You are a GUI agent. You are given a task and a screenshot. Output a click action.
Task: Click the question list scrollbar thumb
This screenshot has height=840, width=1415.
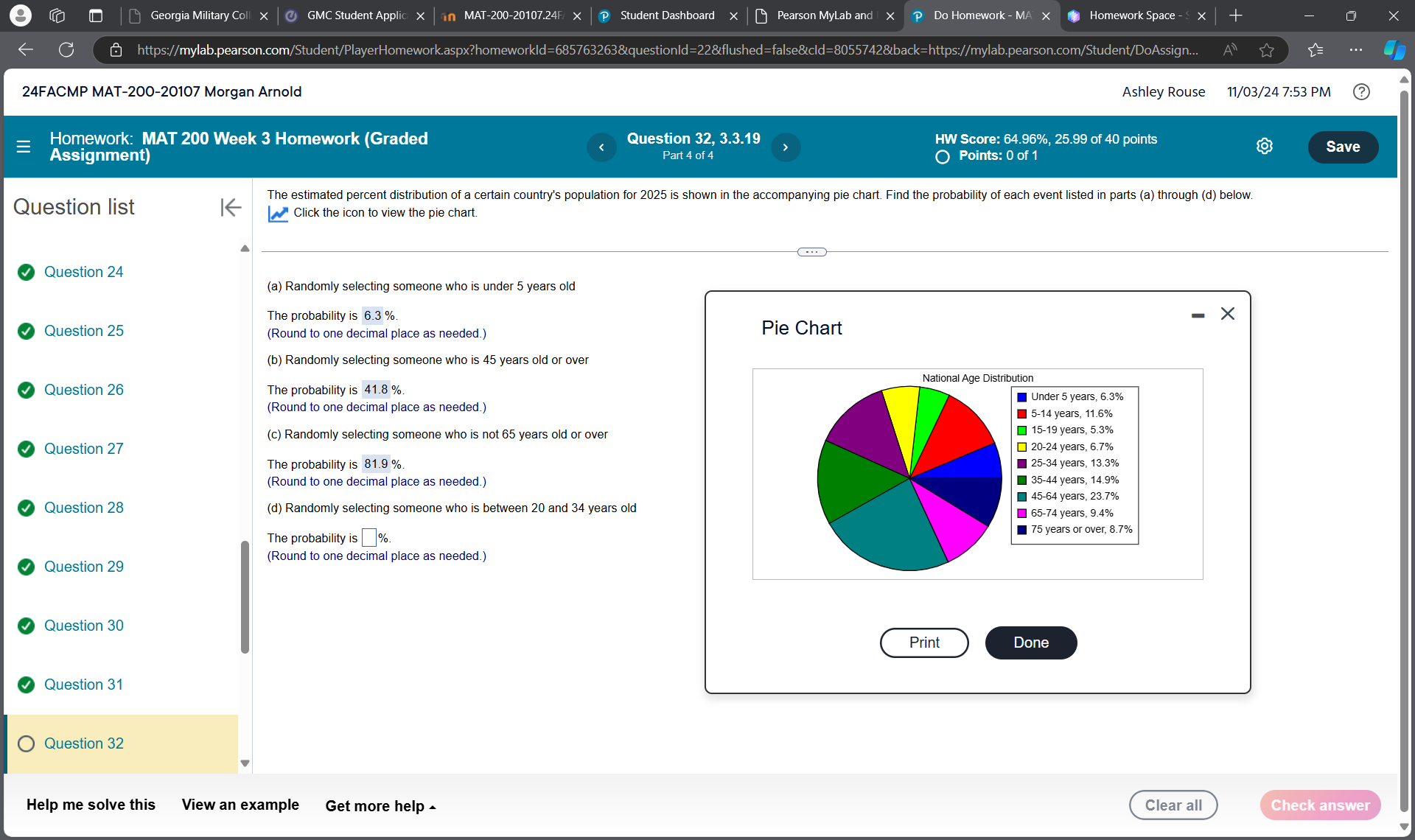[x=245, y=597]
